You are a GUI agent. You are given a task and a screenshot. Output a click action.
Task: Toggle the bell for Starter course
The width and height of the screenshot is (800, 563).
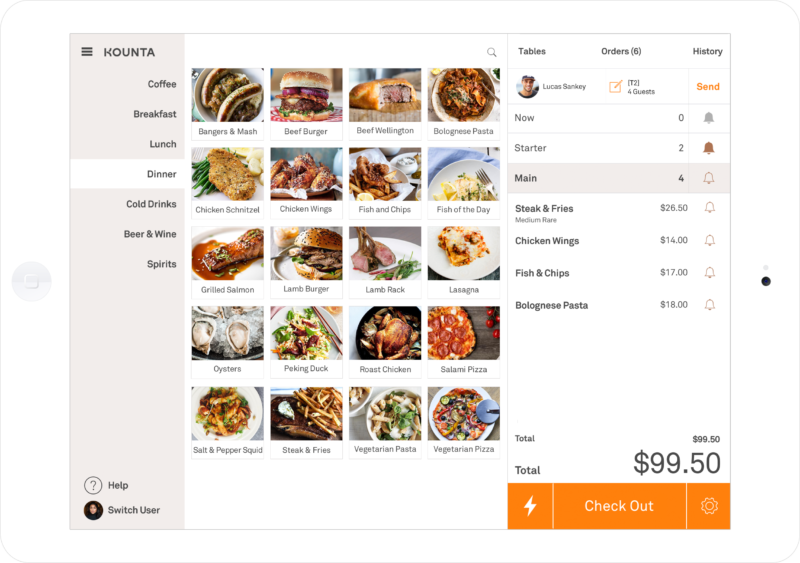click(709, 148)
